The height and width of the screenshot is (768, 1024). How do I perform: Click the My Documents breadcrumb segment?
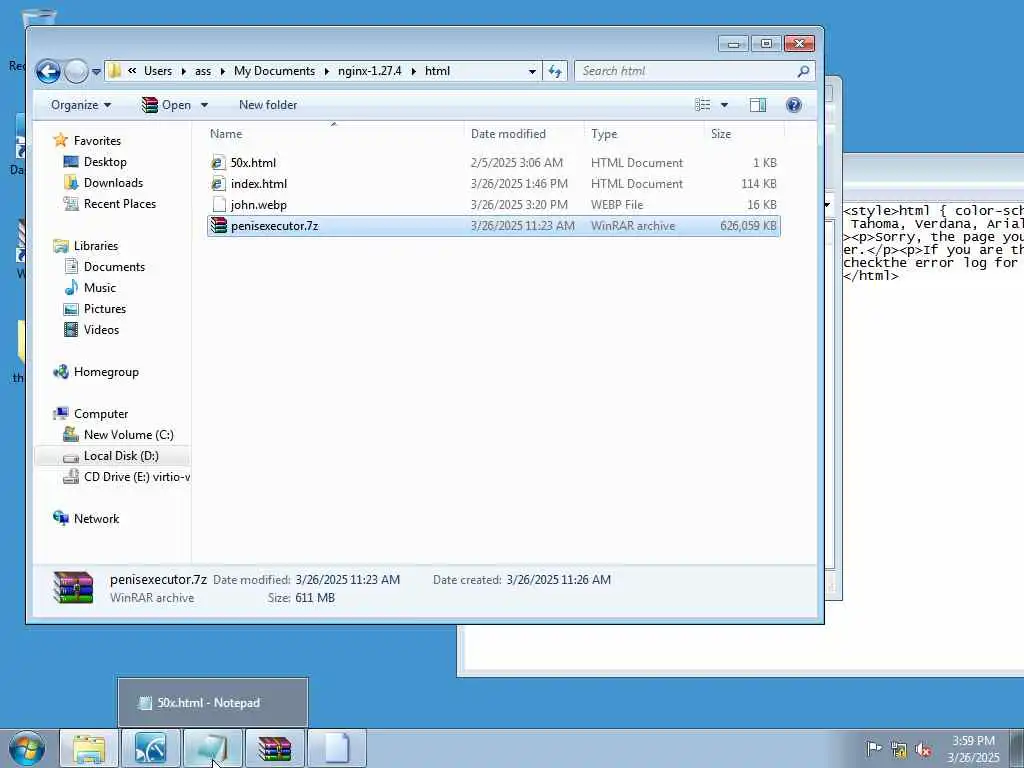click(274, 71)
